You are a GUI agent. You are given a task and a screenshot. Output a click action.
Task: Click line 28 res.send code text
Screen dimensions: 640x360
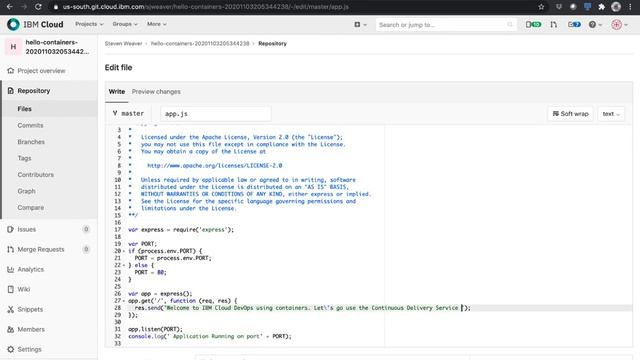tap(302, 308)
